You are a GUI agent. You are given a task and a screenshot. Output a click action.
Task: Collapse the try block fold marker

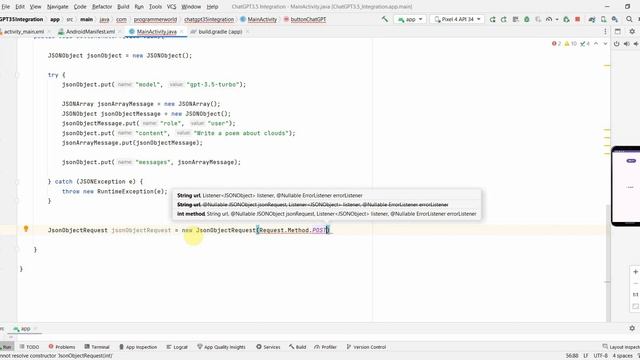(x=17, y=75)
